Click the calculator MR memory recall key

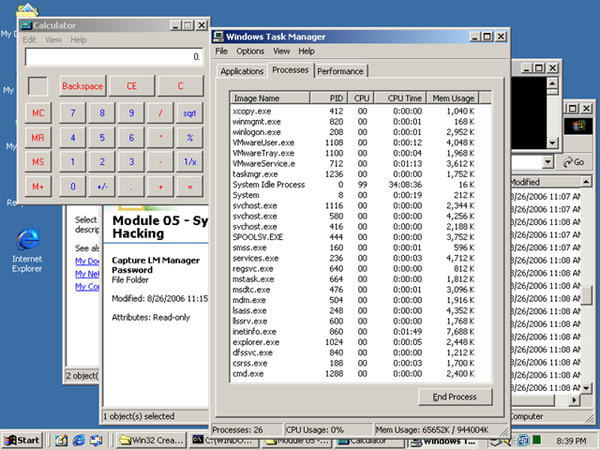tap(38, 137)
